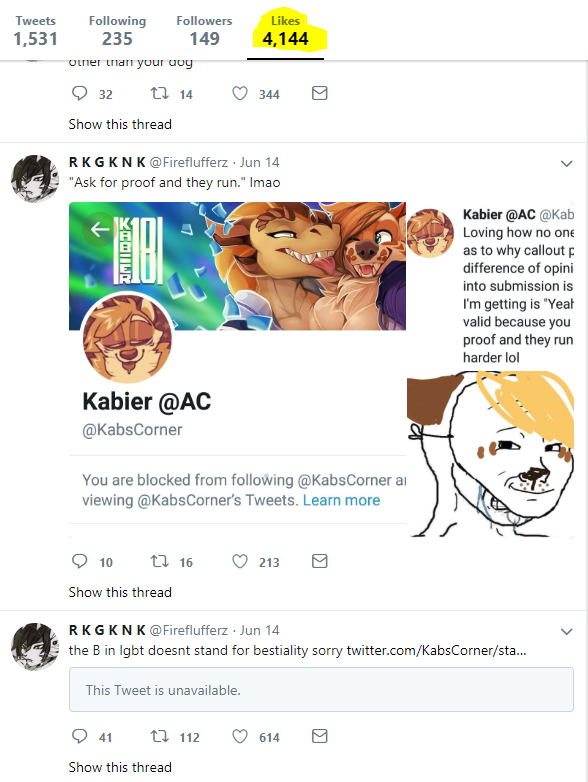Screen dimensions: 588x782
Task: Open the Followers tab
Action: point(204,31)
